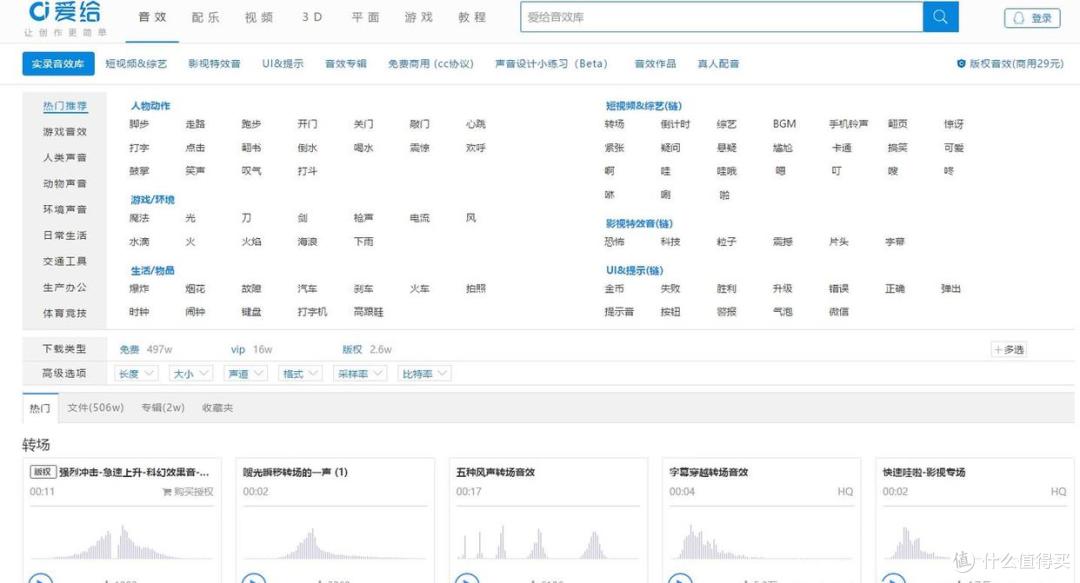Click the 爱给音效库 search input field
This screenshot has width=1080, height=583.
point(721,17)
